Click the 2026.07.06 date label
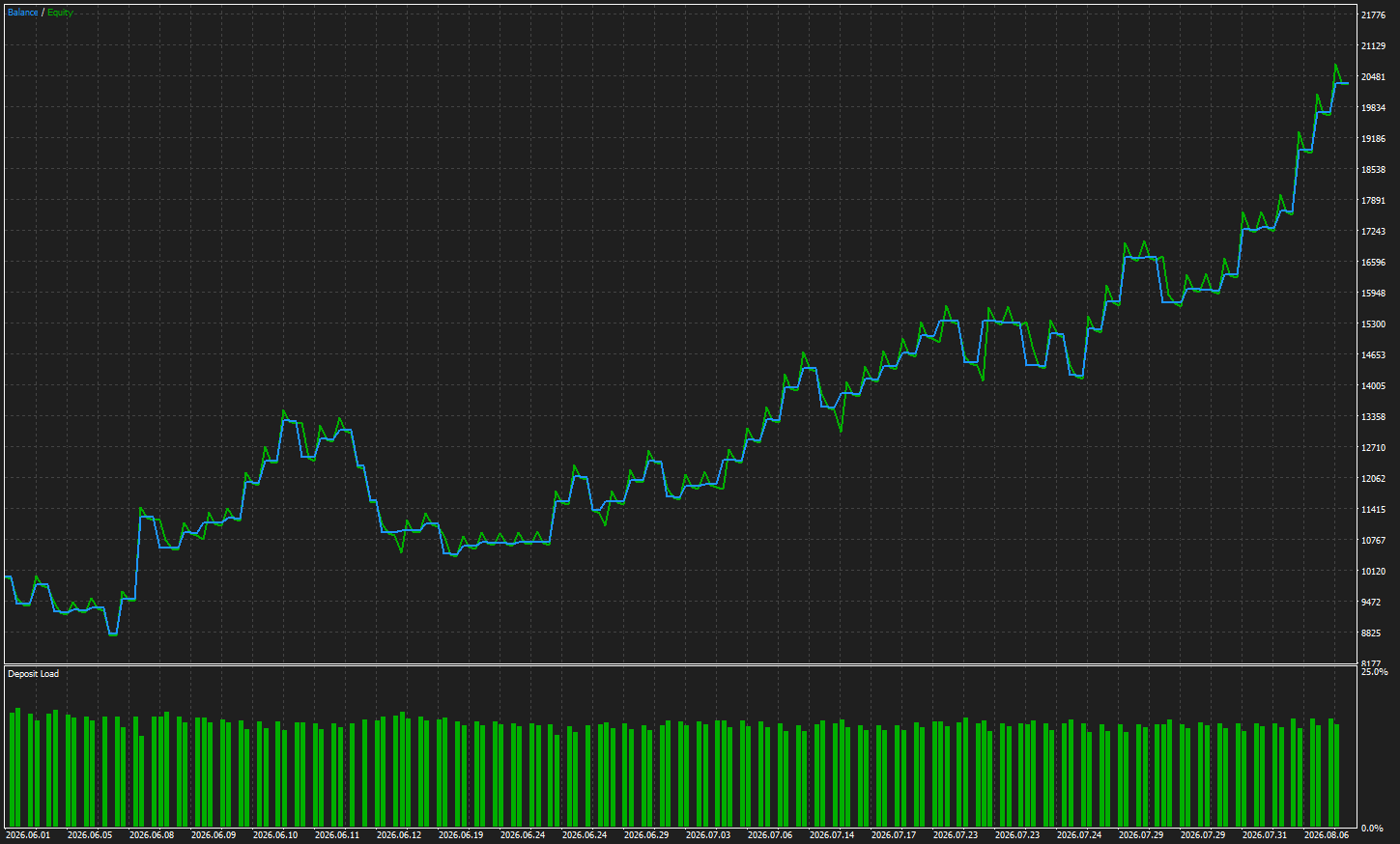 tap(770, 834)
